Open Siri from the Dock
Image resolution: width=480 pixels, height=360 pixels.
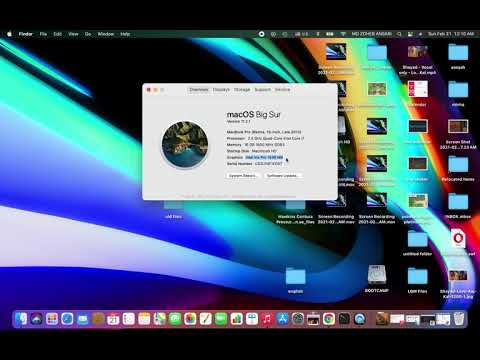coord(37,319)
